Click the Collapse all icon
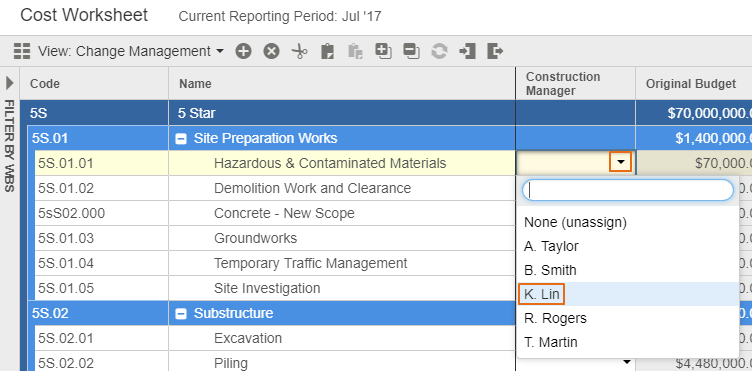Viewport: 752px width, 371px height. (411, 51)
